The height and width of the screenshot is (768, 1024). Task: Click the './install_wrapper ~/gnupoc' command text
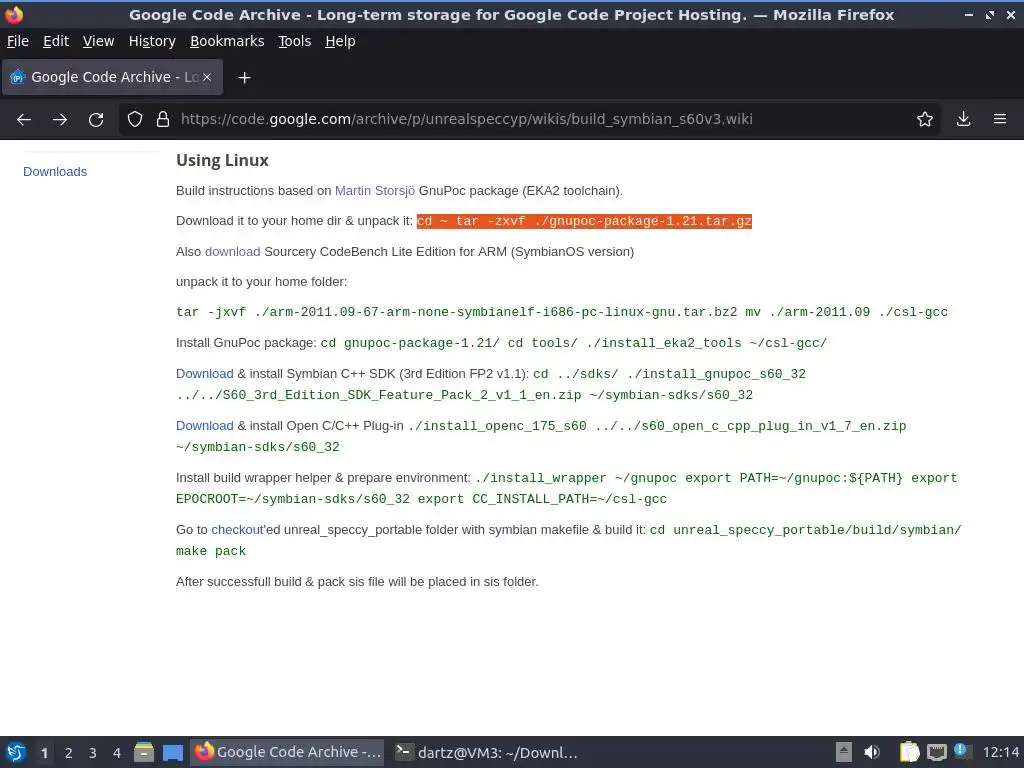pyautogui.click(x=576, y=478)
